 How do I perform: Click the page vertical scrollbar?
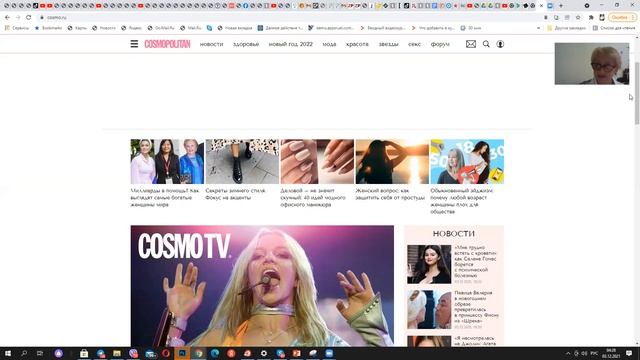click(637, 93)
